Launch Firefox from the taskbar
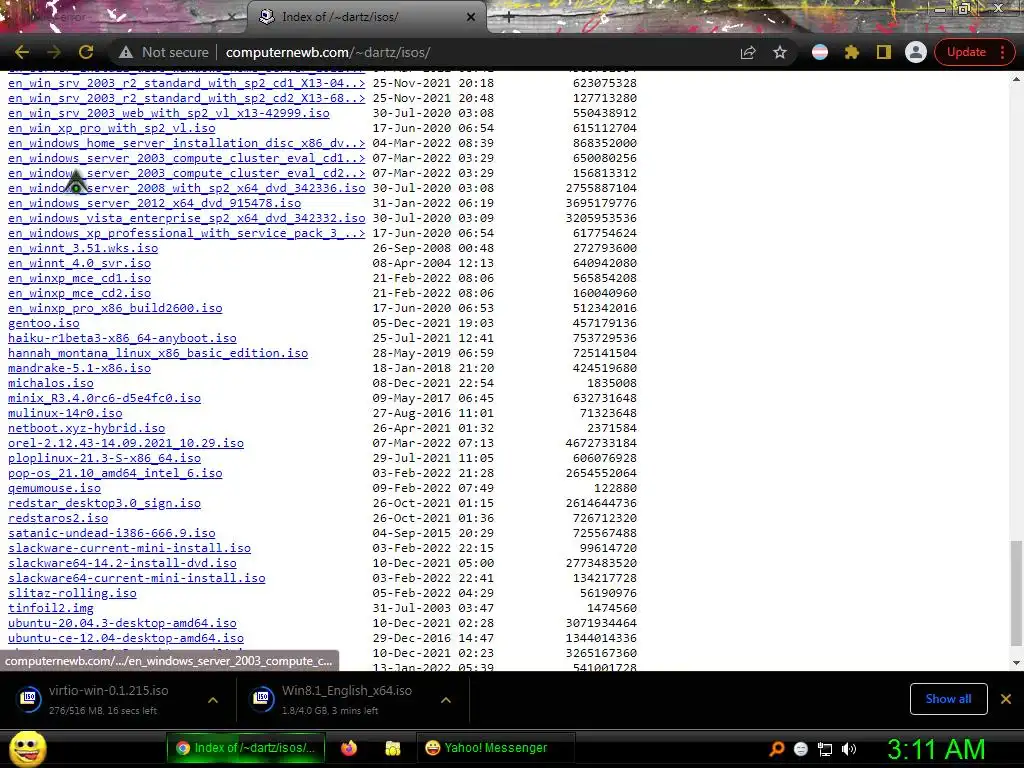The height and width of the screenshot is (768, 1024). tap(349, 748)
